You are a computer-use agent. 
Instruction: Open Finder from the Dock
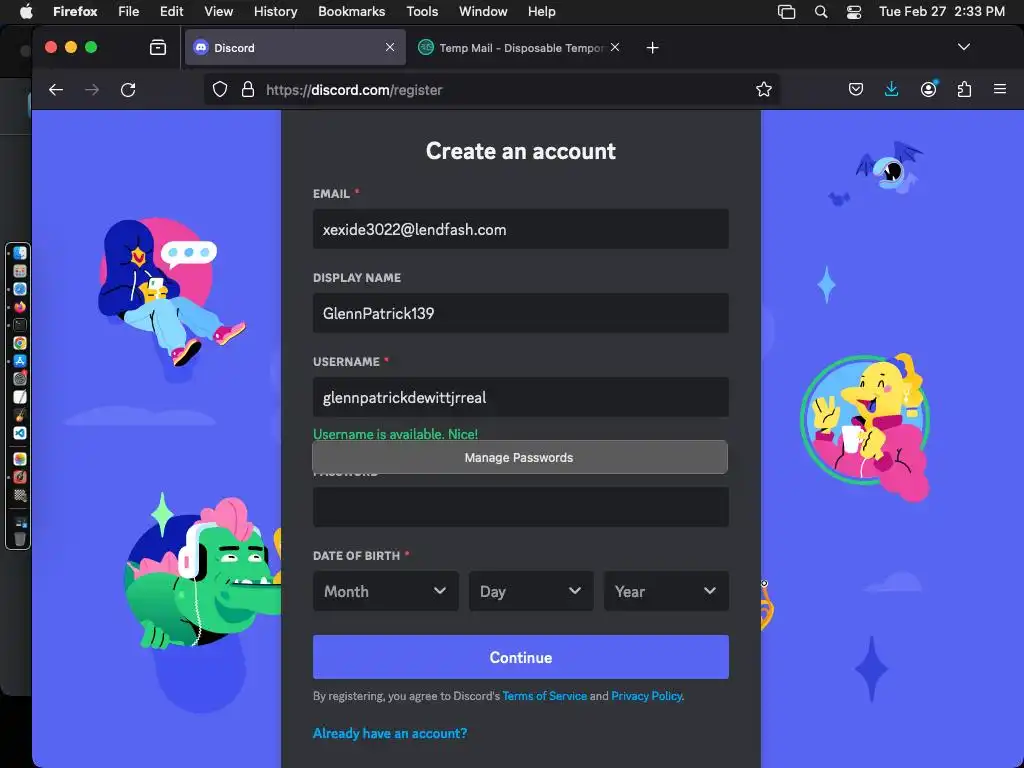[x=20, y=253]
